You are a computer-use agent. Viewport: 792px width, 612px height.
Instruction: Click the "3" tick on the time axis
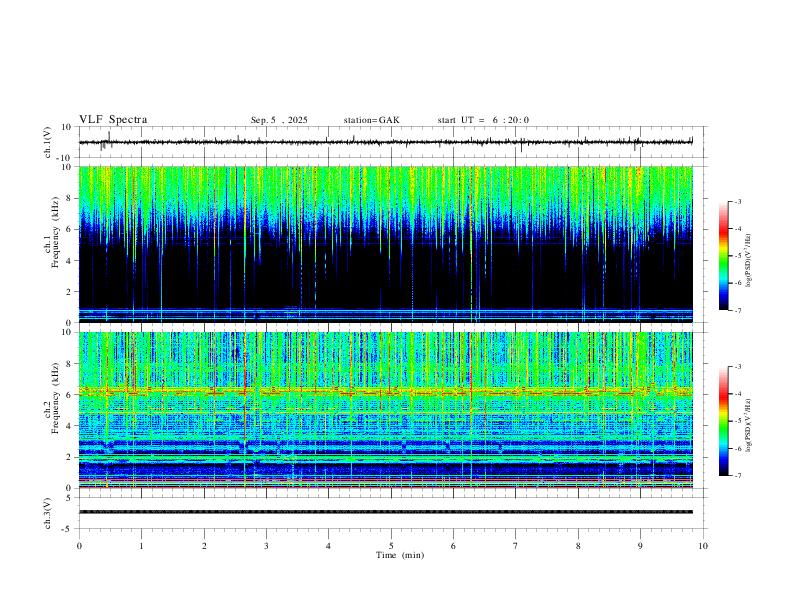[266, 546]
